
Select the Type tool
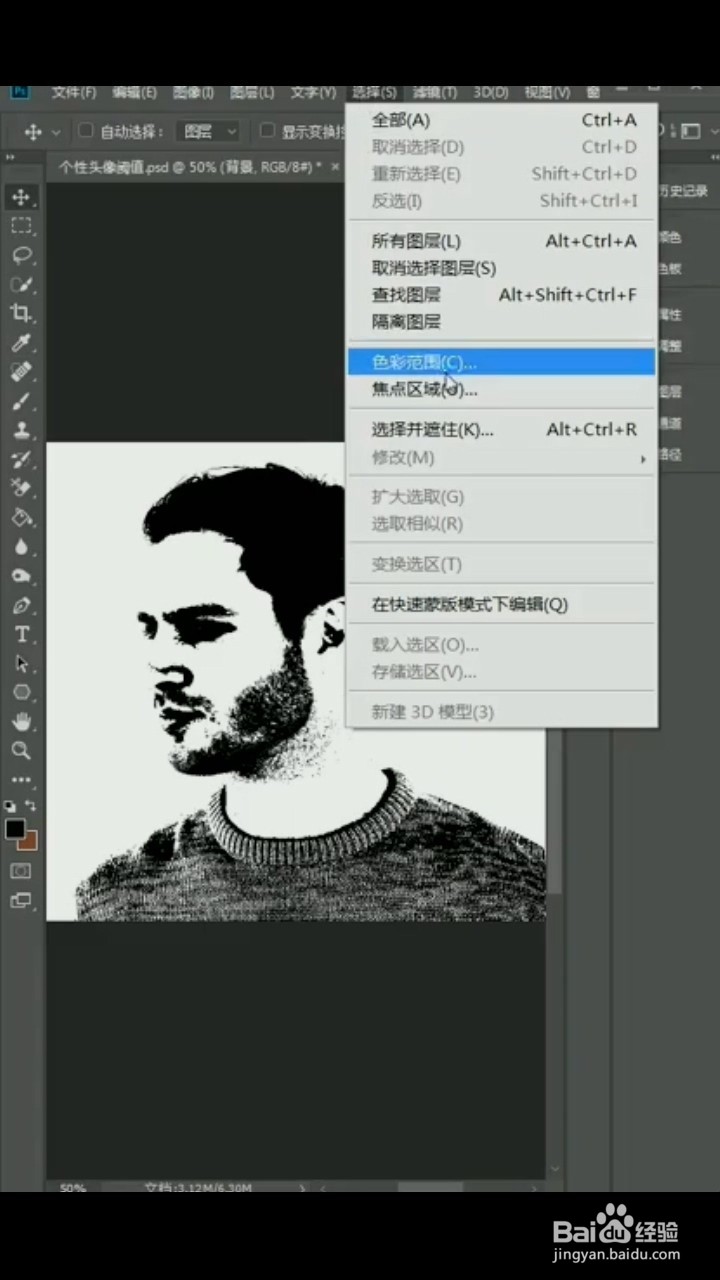click(x=21, y=634)
